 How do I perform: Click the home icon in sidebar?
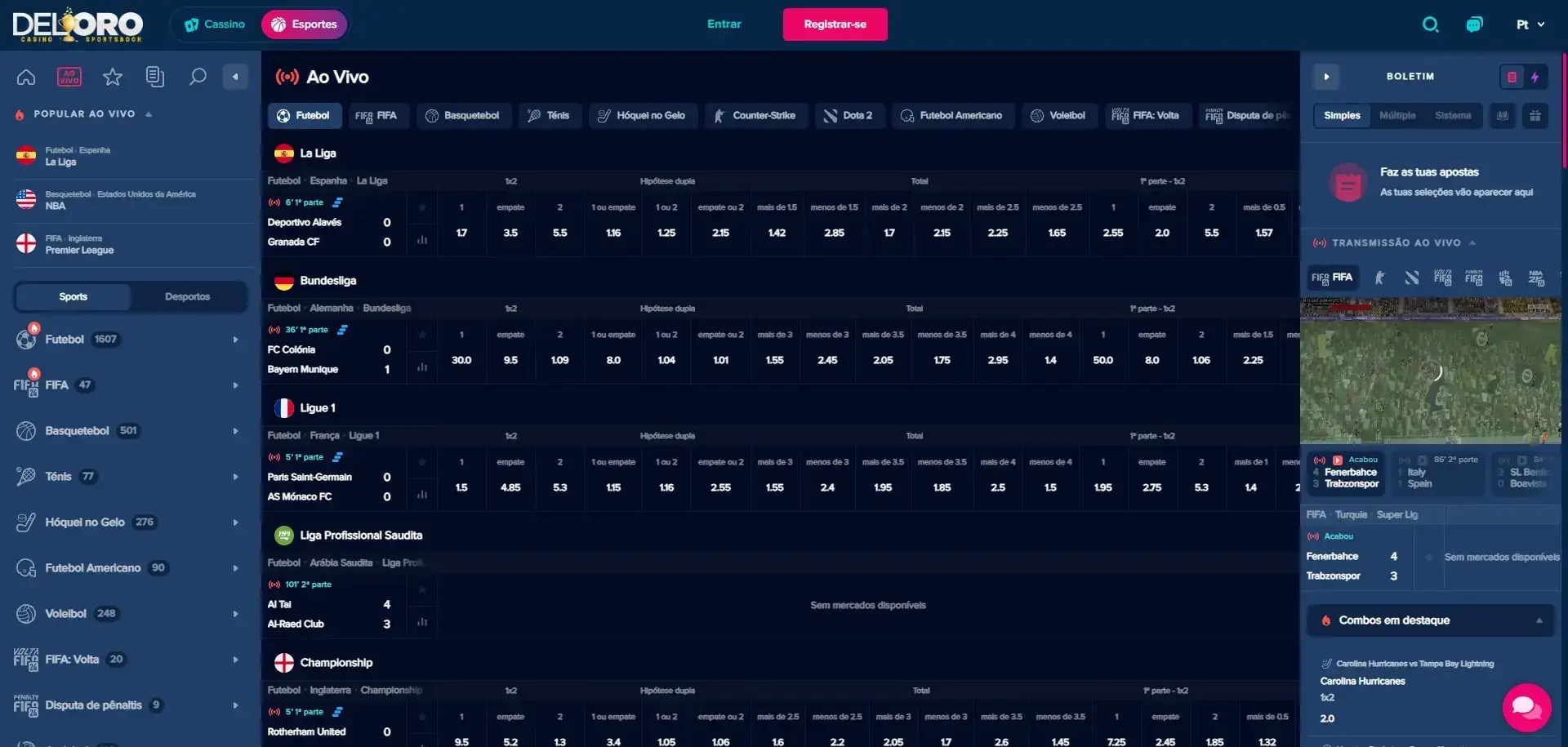point(26,77)
